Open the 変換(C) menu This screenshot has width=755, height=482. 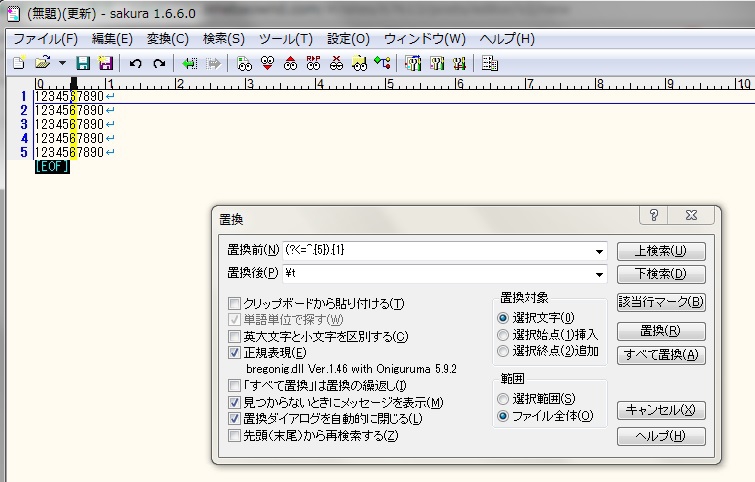pos(168,39)
